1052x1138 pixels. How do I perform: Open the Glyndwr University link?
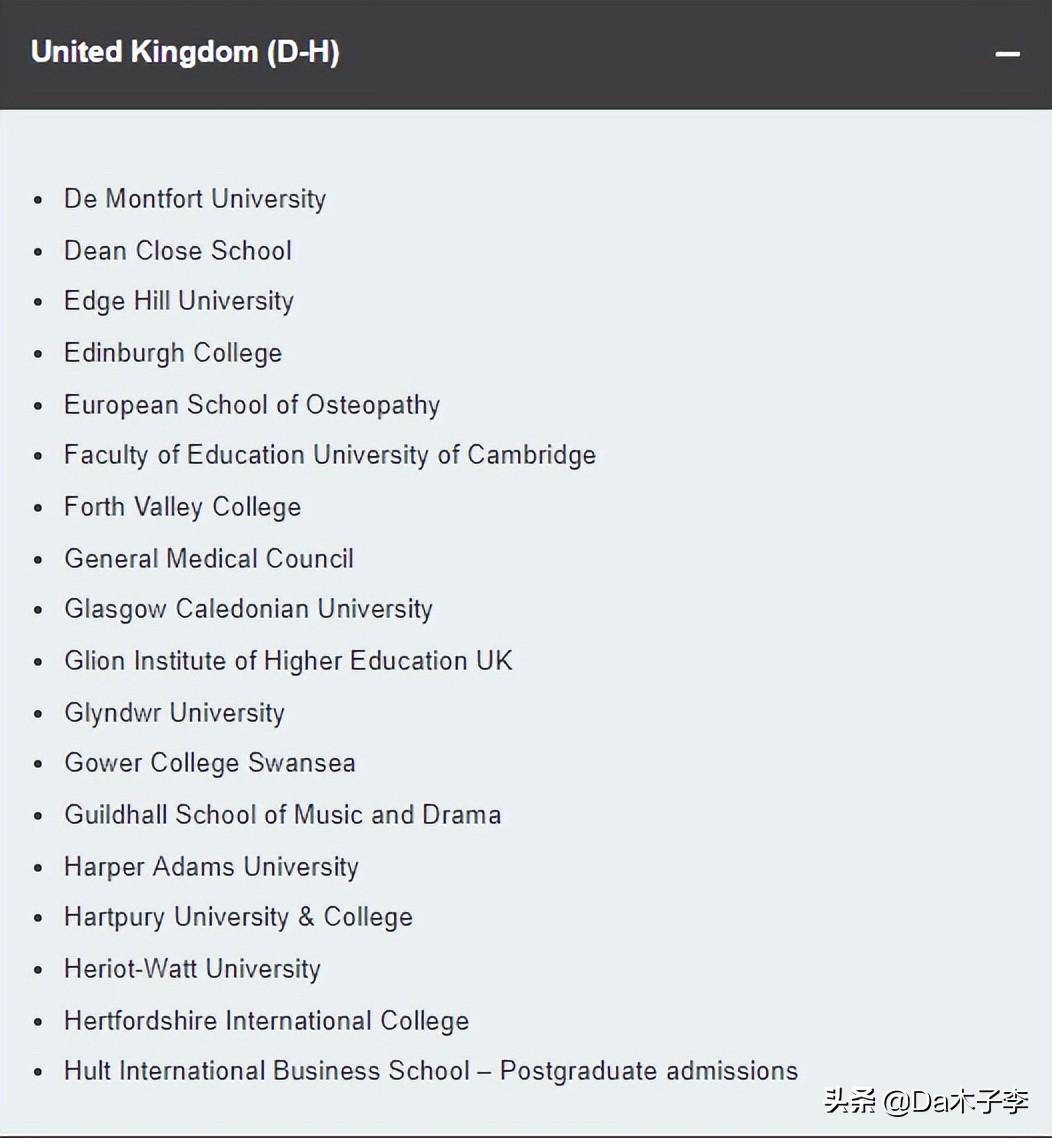point(175,713)
